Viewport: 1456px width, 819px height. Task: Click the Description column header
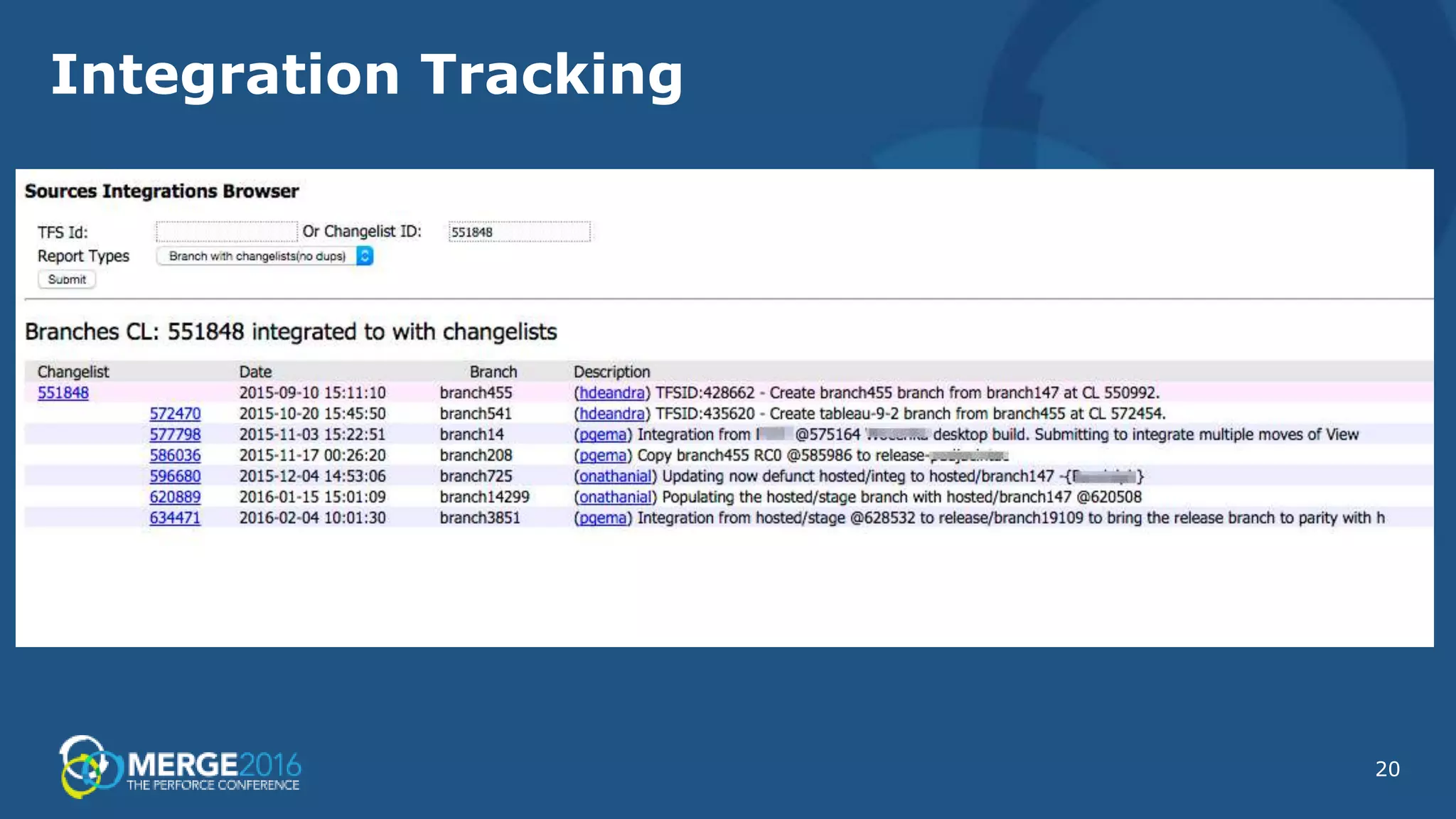coord(612,372)
